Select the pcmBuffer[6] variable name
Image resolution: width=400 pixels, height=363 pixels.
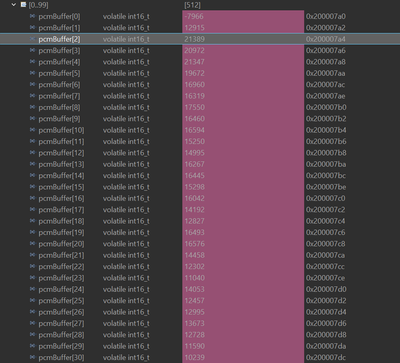click(59, 85)
